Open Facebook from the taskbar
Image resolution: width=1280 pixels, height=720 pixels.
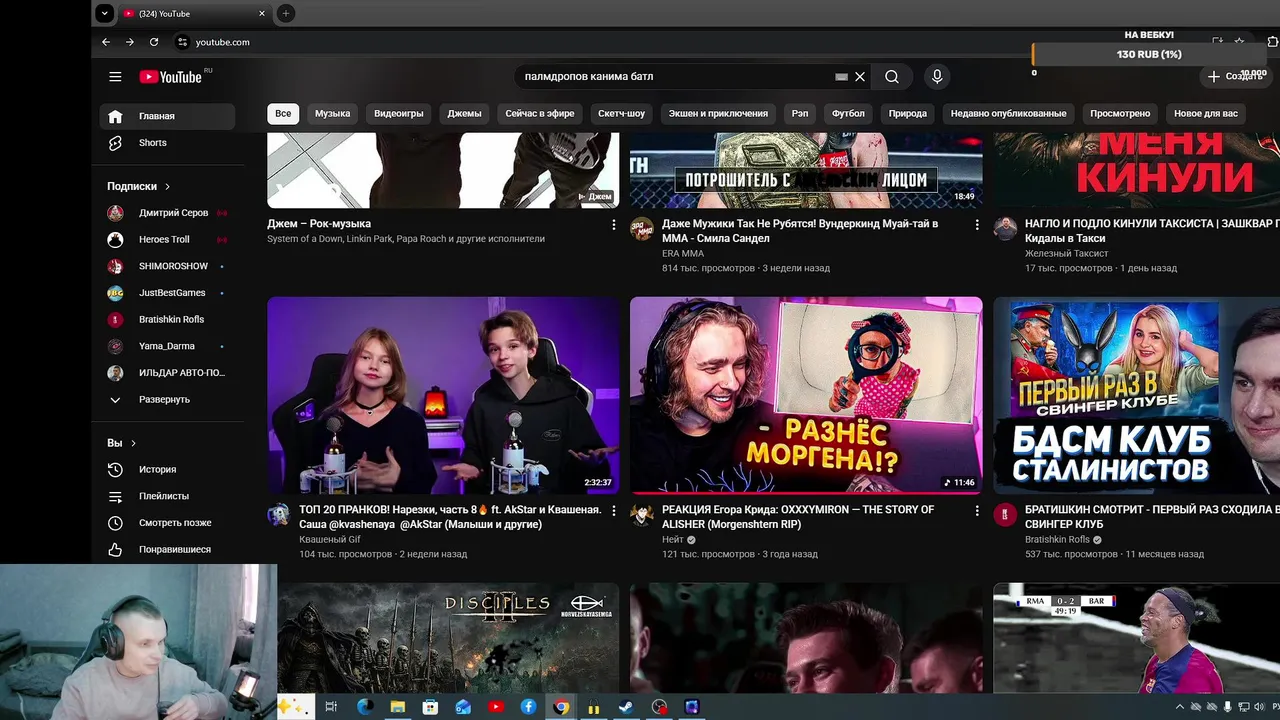click(x=529, y=707)
